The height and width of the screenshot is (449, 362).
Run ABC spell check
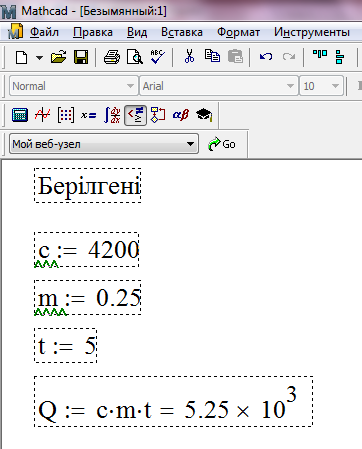(157, 57)
